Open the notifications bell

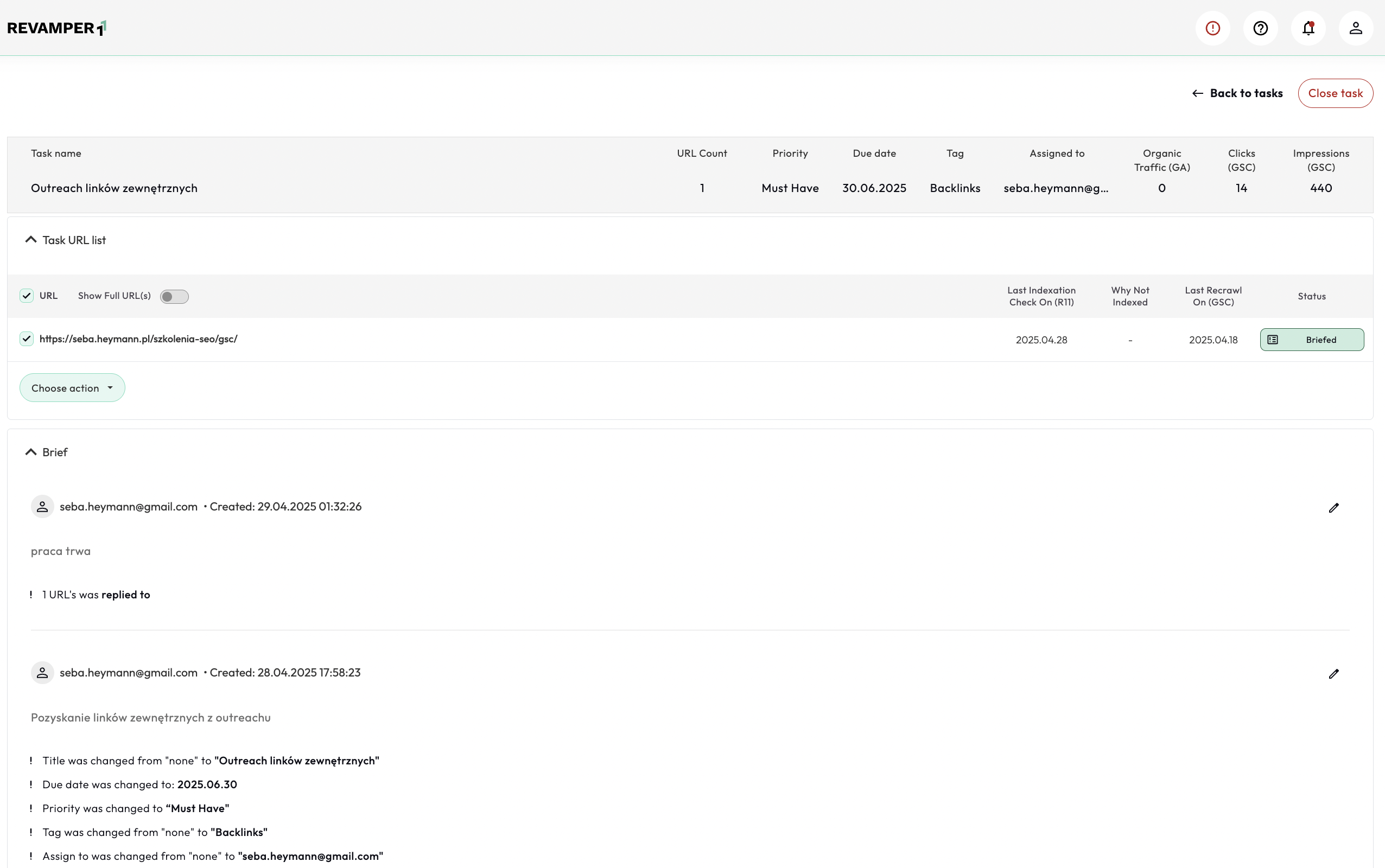tap(1307, 28)
